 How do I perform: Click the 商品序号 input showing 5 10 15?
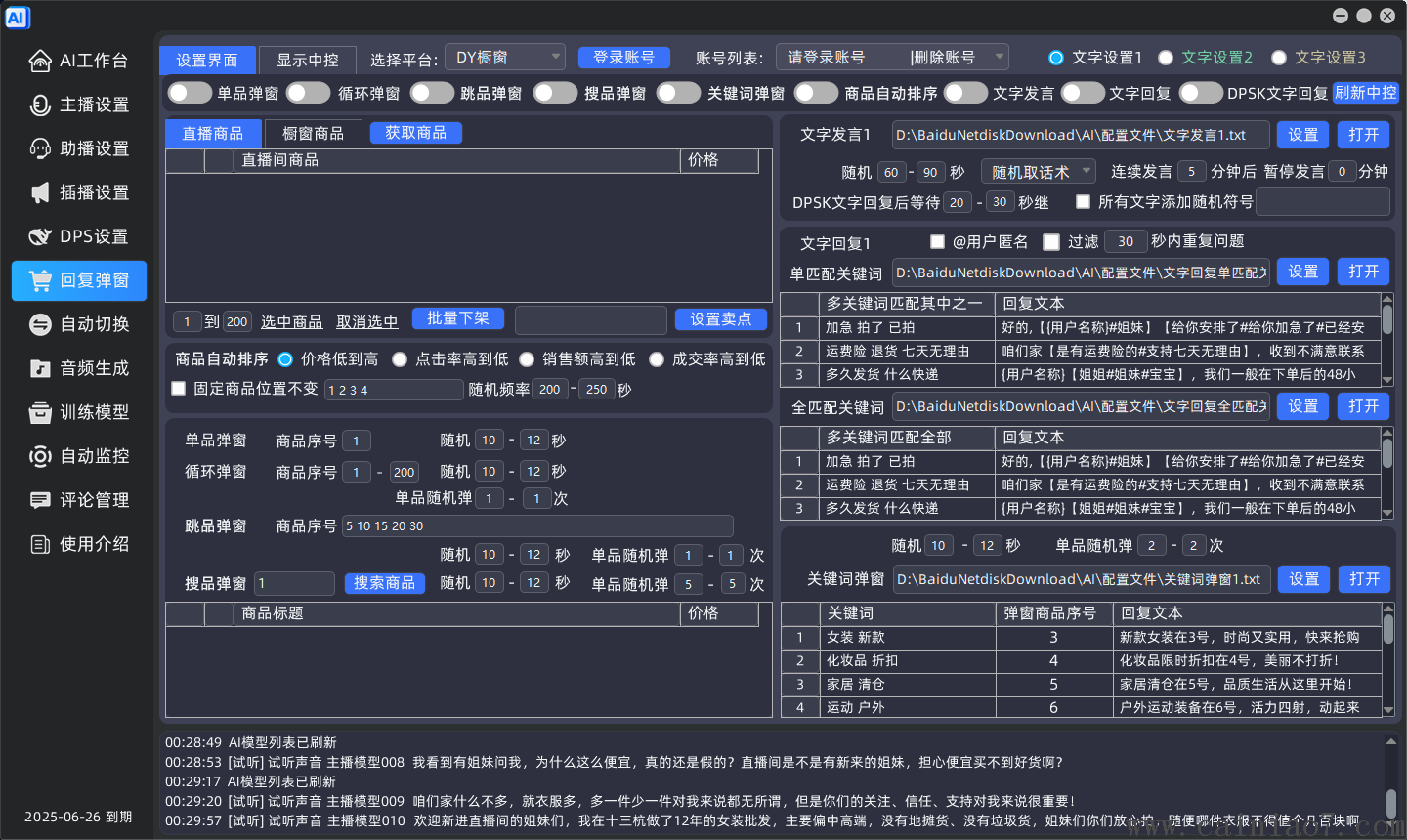coord(537,525)
